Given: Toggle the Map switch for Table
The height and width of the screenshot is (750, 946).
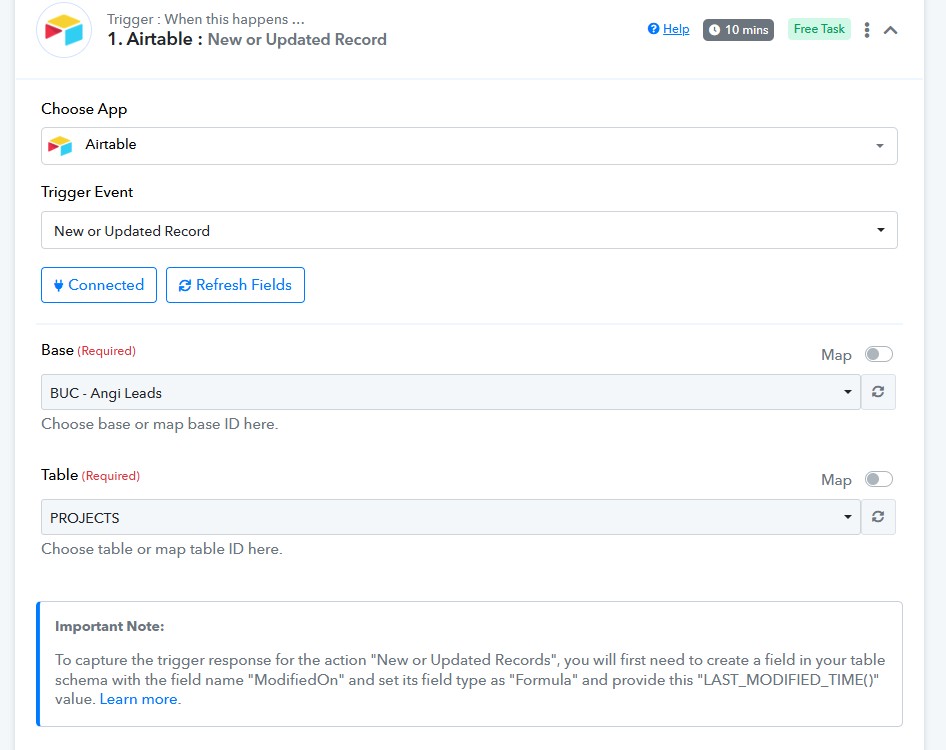Looking at the screenshot, I should pos(878,479).
